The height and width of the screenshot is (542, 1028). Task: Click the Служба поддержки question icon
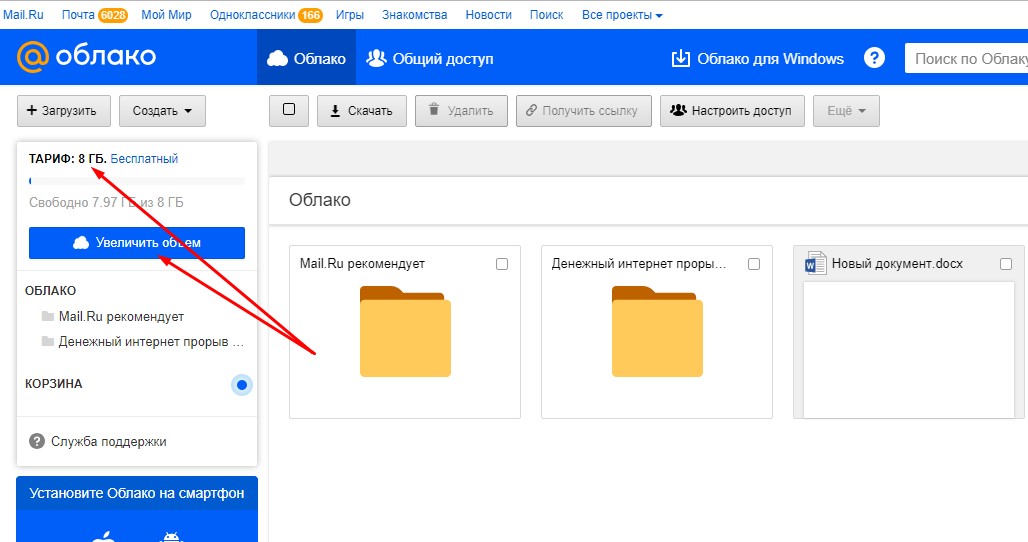point(37,441)
